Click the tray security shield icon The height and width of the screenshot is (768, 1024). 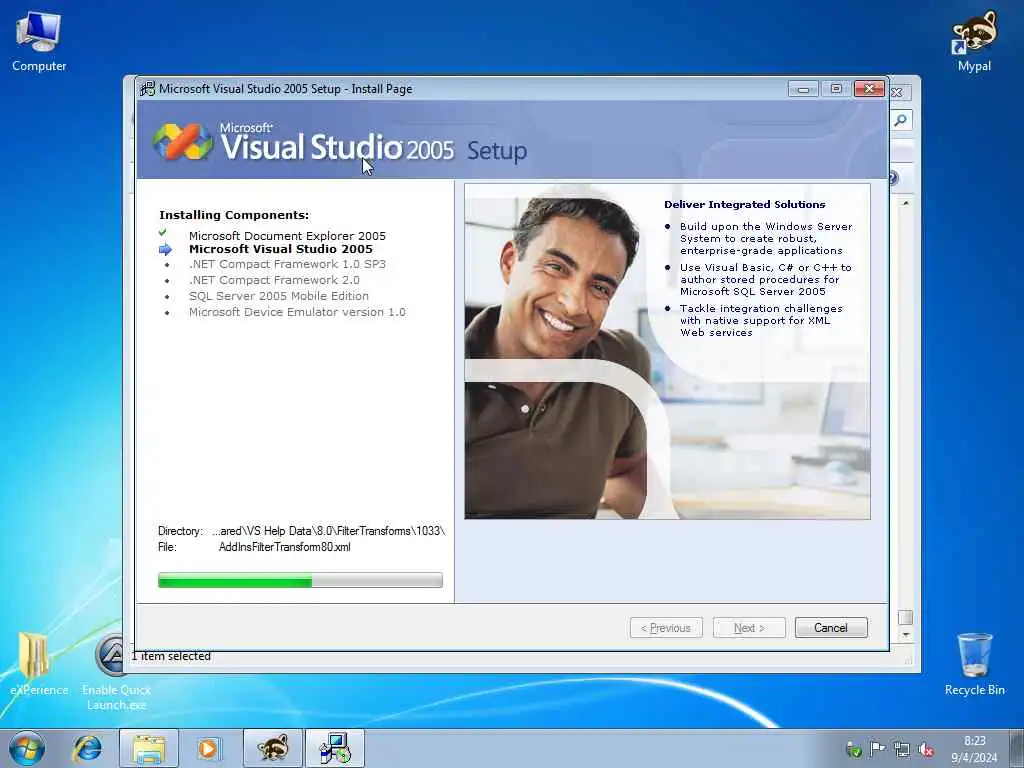coord(853,749)
